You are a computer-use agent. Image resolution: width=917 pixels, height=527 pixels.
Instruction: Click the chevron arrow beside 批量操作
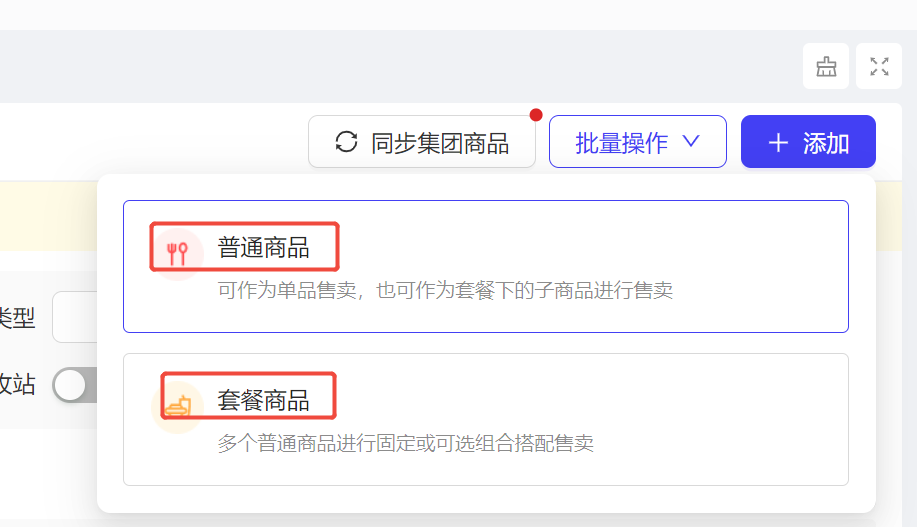pyautogui.click(x=691, y=142)
